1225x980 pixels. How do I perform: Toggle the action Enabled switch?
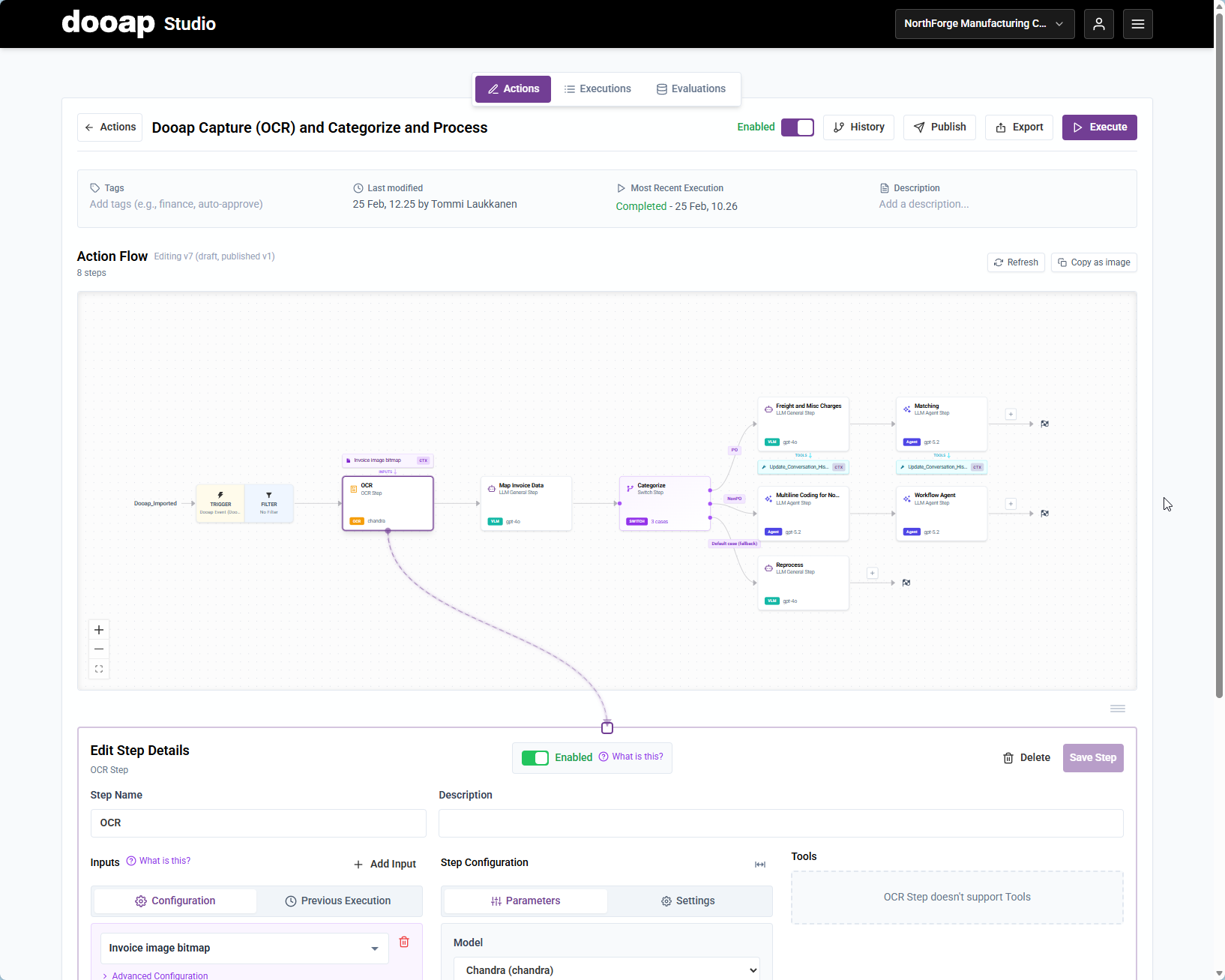797,127
